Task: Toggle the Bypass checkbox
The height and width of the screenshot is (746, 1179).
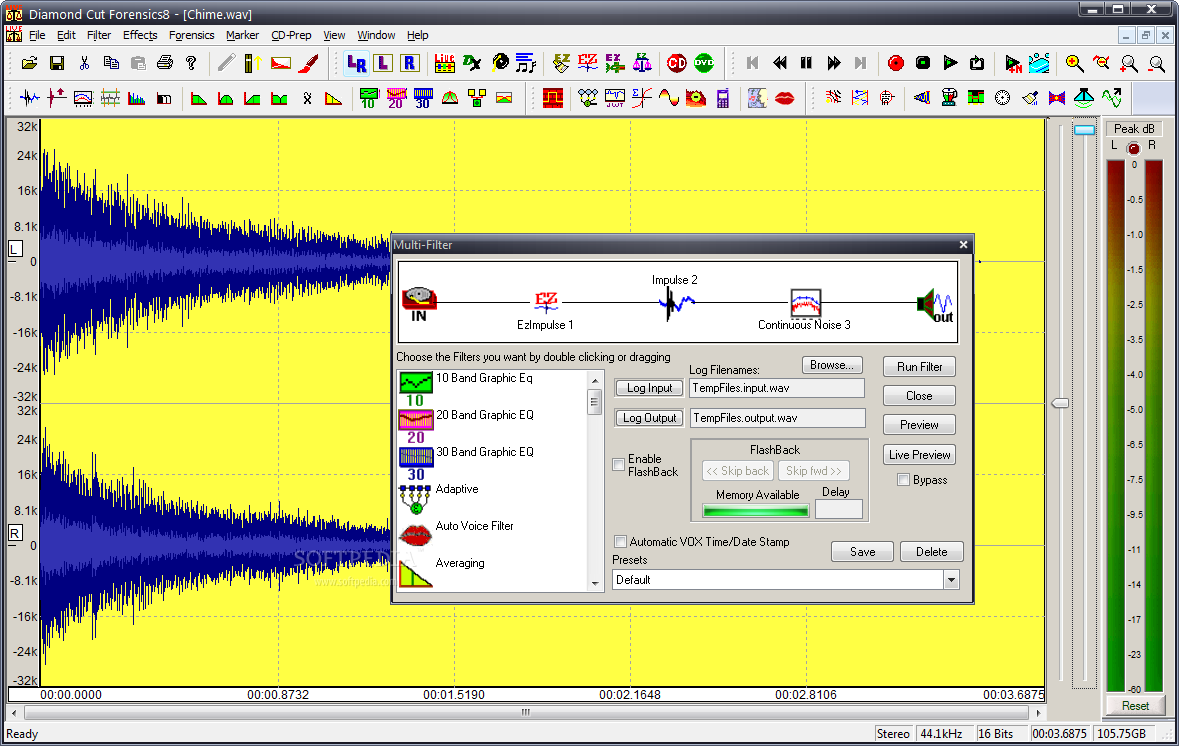Action: (x=904, y=480)
